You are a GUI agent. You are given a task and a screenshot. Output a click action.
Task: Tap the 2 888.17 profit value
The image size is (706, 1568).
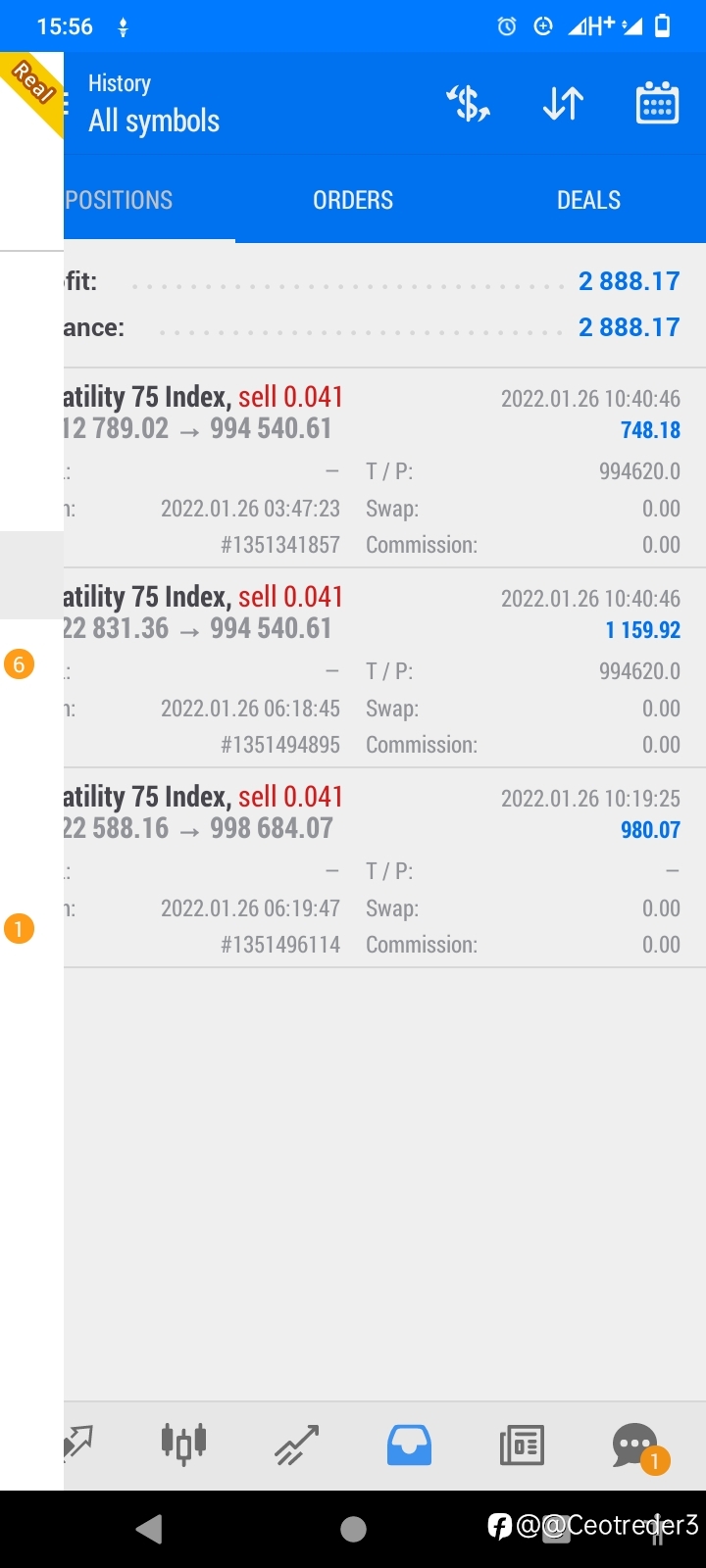click(629, 281)
